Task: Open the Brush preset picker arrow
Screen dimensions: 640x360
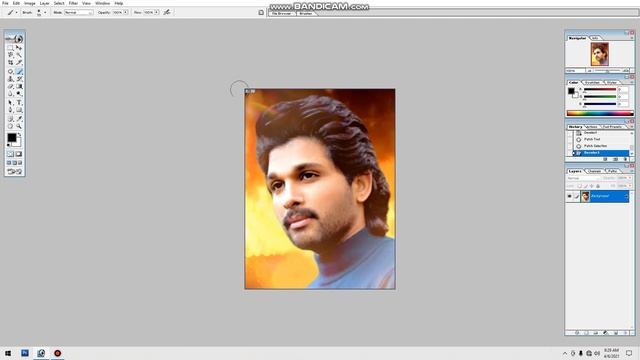Action: (x=45, y=13)
